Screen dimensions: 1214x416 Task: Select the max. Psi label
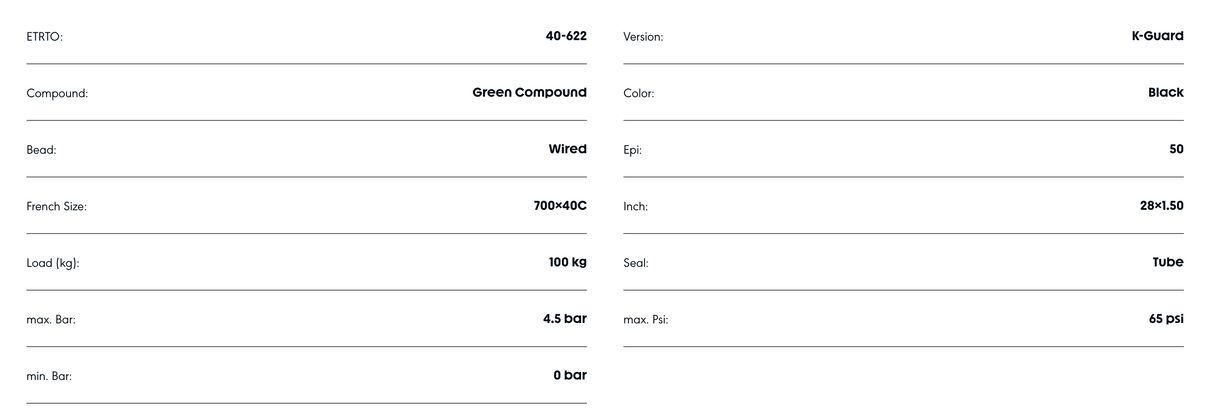pos(646,320)
